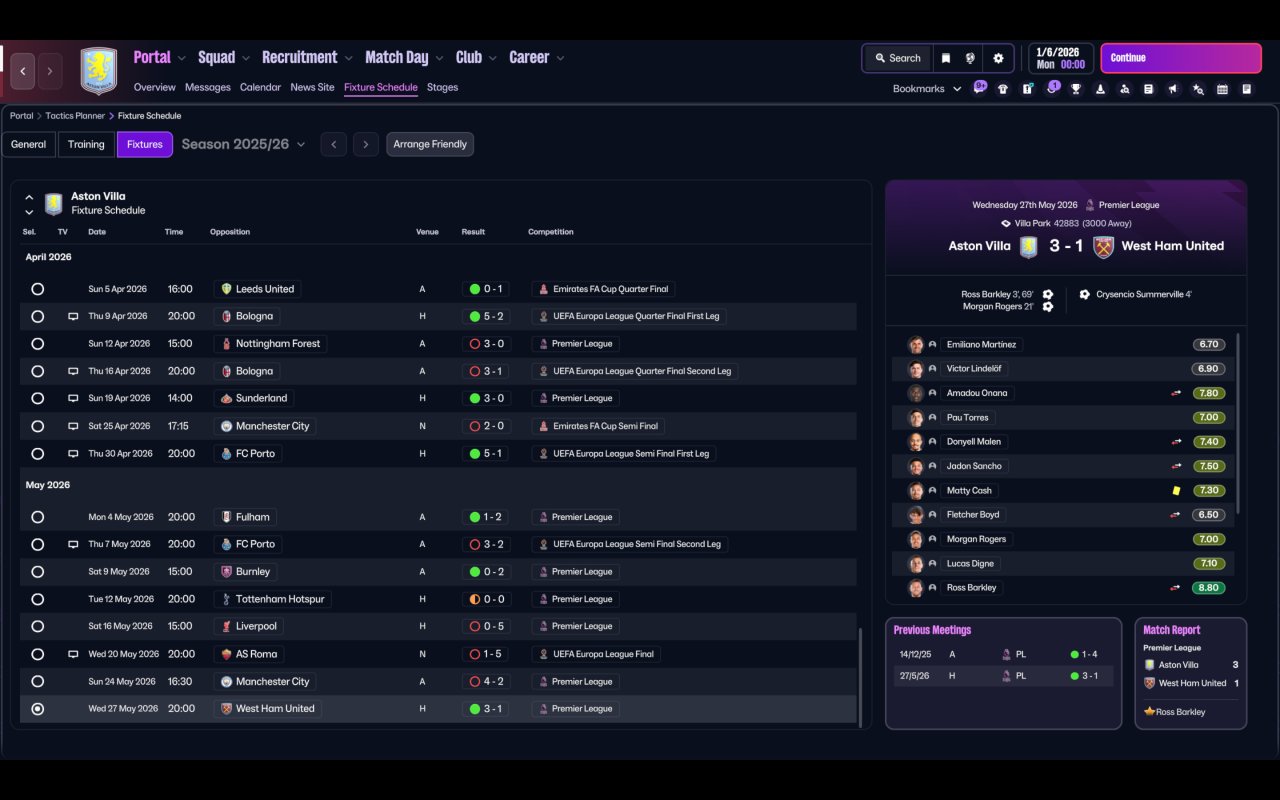Click the up chevron beside Aston Villa heading
Screen dimensions: 1280x800
click(29, 197)
